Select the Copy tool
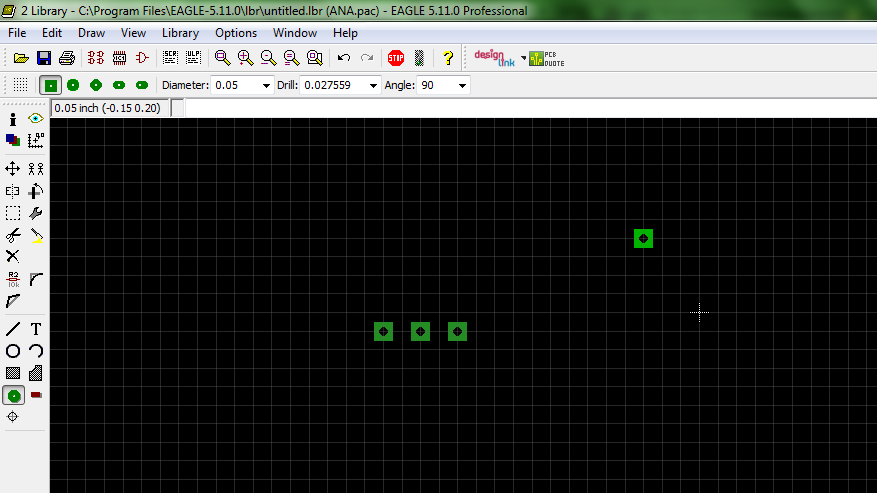The height and width of the screenshot is (493, 877). click(x=36, y=168)
